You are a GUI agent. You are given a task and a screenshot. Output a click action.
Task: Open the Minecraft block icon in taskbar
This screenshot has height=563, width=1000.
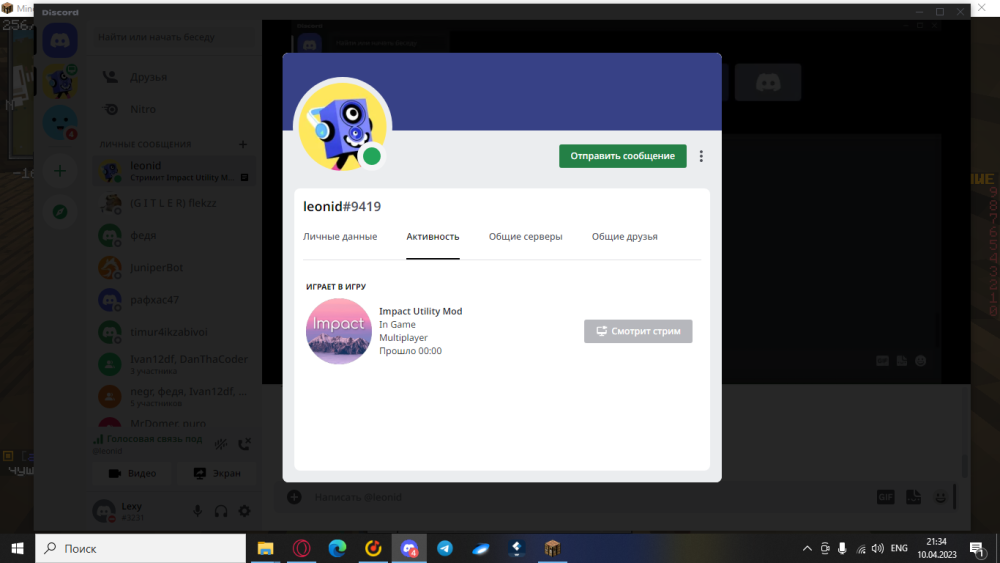[552, 548]
